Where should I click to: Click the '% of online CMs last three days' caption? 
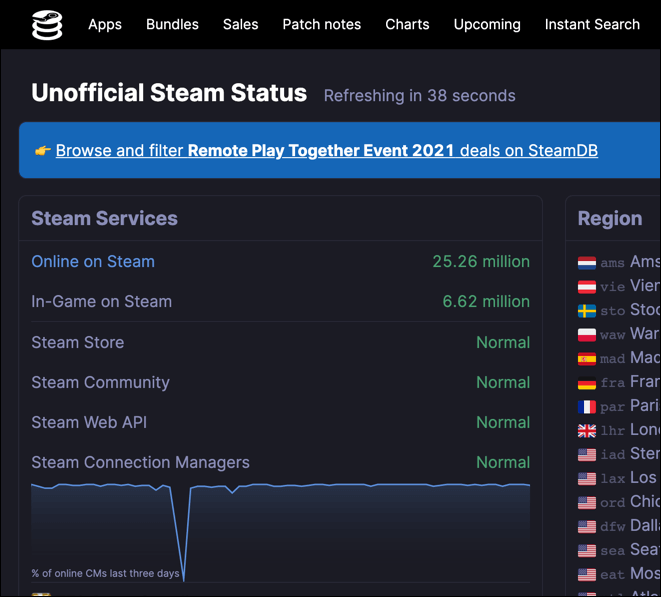[105, 573]
